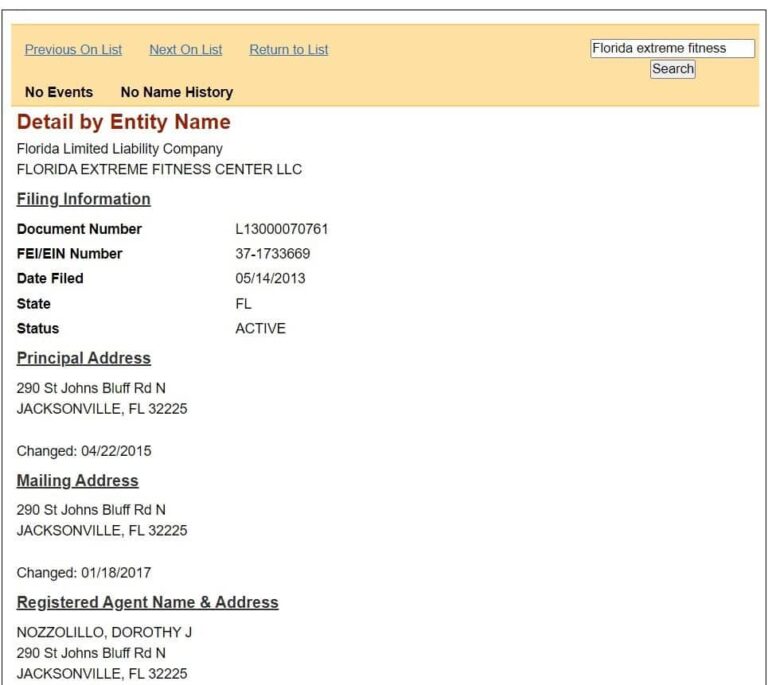Viewport: 768px width, 685px height.
Task: Click the date filed value 05/14/2013
Action: click(x=270, y=279)
